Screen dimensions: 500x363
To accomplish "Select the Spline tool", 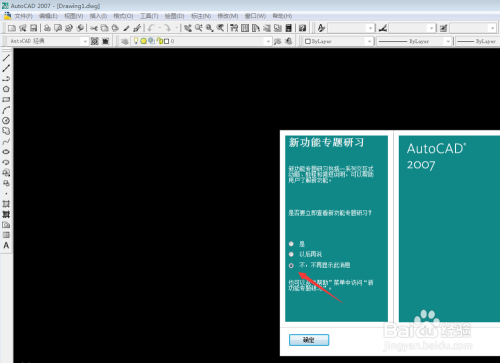I will [6, 141].
